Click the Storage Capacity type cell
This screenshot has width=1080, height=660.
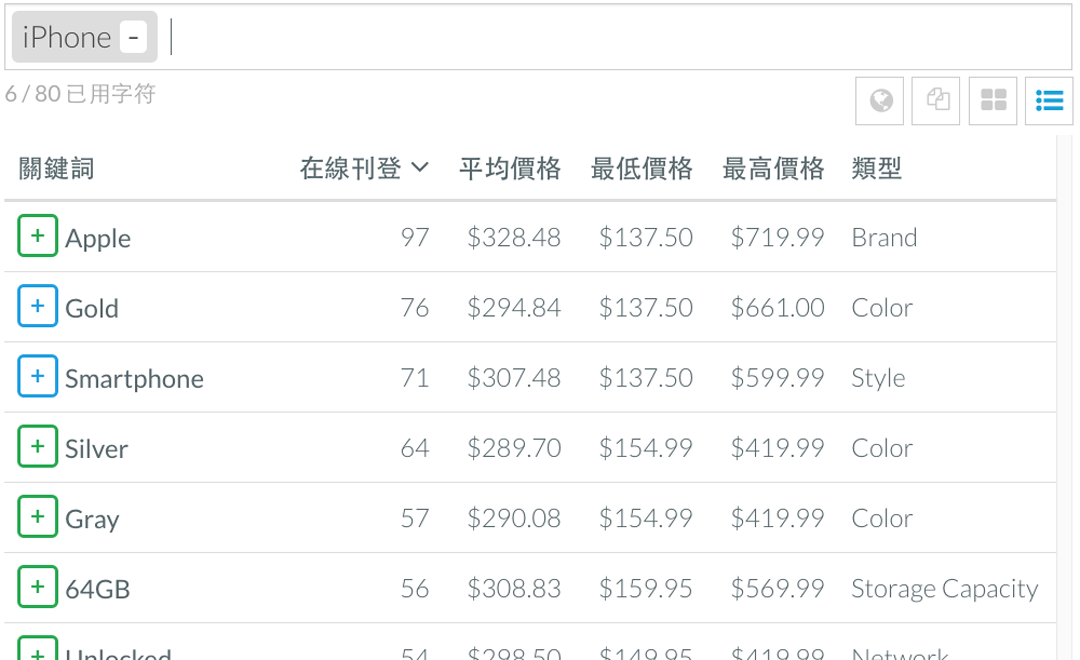945,589
